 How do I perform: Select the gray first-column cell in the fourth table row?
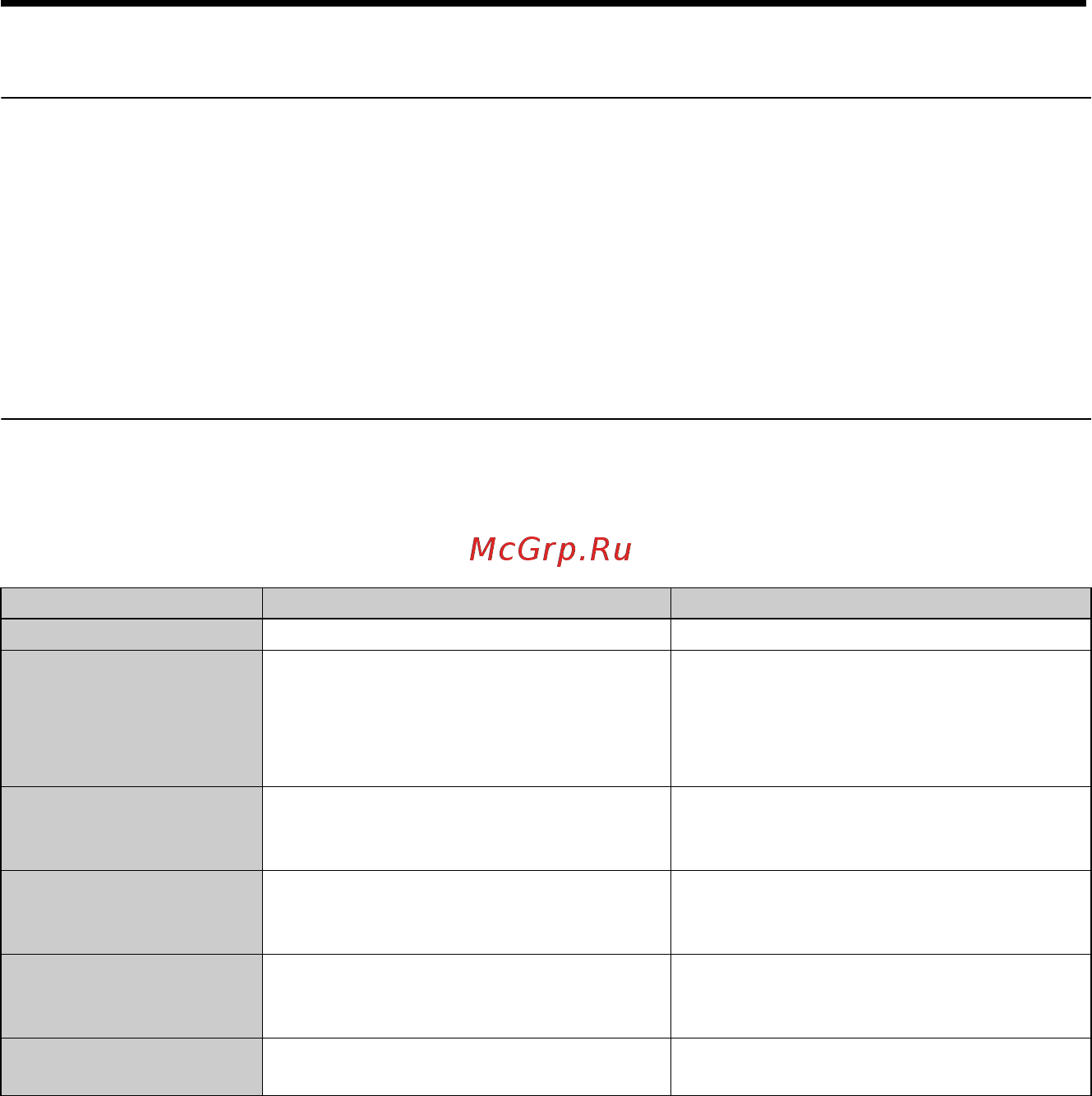(x=131, y=828)
